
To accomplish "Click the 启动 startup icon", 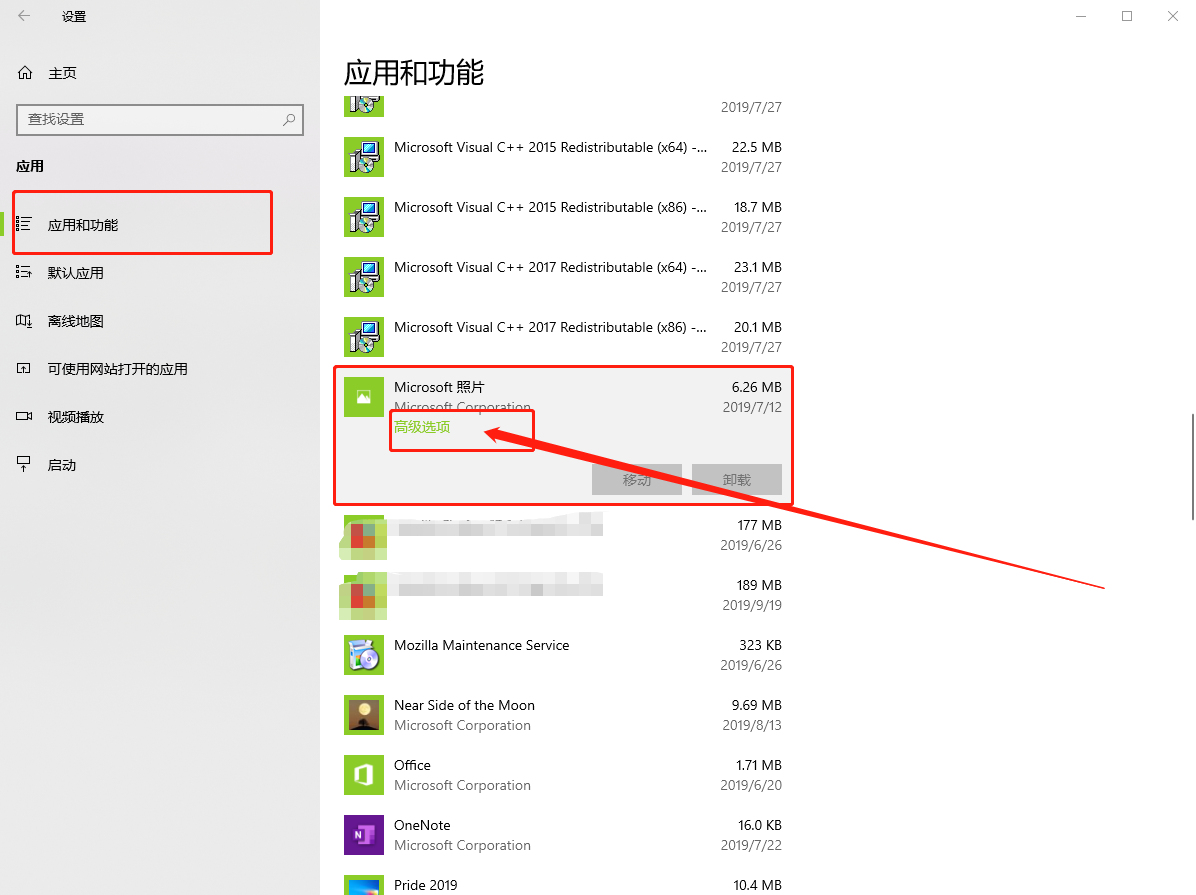I will pyautogui.click(x=24, y=464).
